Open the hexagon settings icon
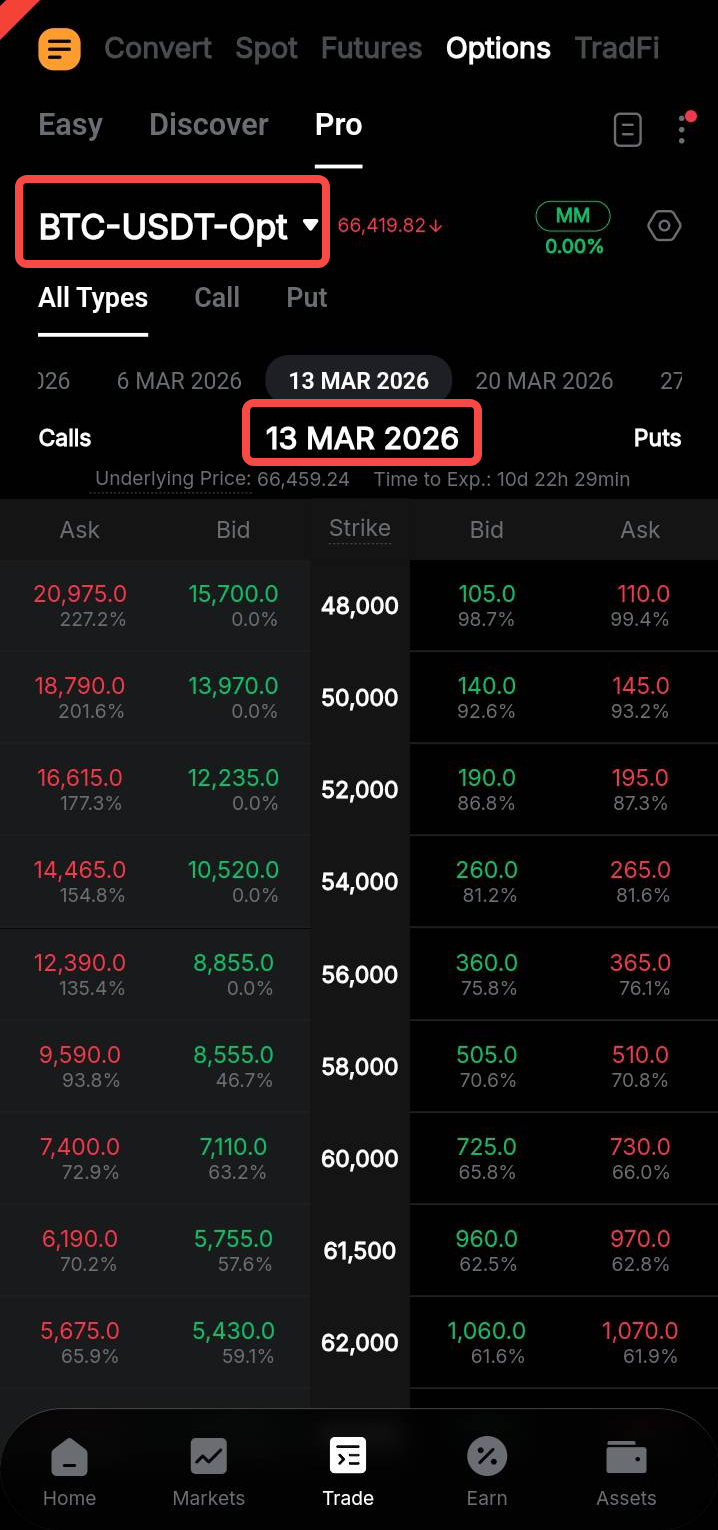 click(x=664, y=226)
